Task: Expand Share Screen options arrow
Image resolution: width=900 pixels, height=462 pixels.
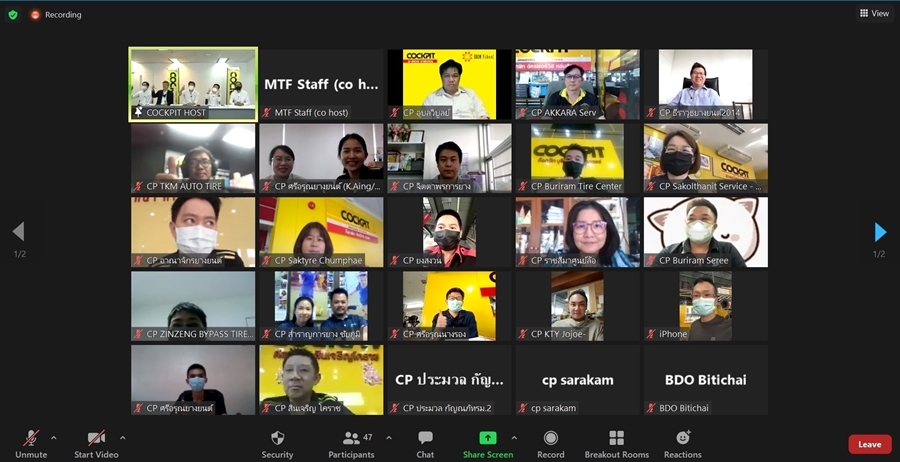Action: pyautogui.click(x=514, y=437)
